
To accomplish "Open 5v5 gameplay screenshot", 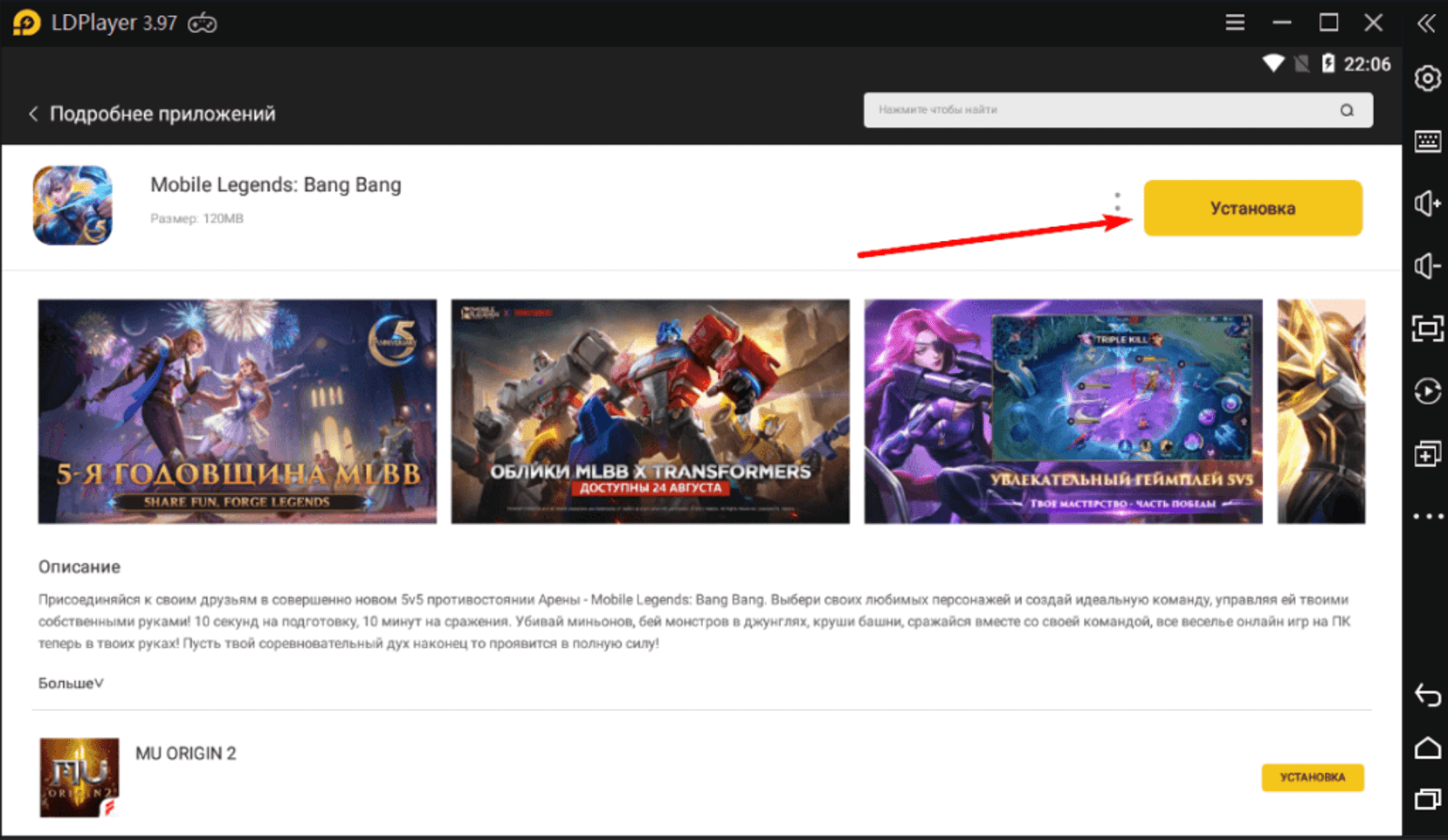I will [x=1063, y=411].
